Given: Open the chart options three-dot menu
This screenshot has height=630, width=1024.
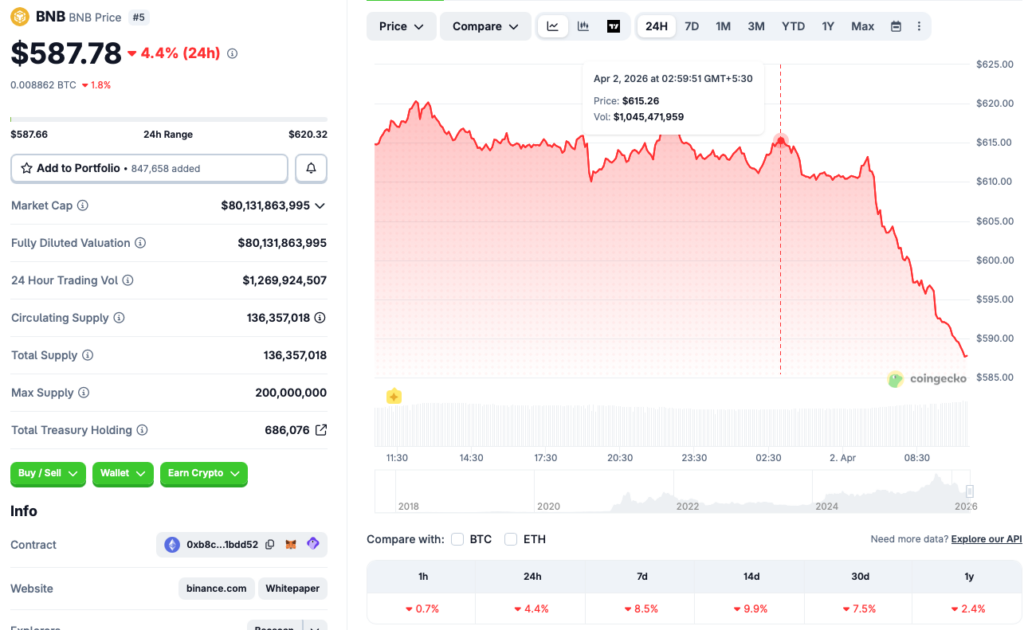Looking at the screenshot, I should pos(919,26).
